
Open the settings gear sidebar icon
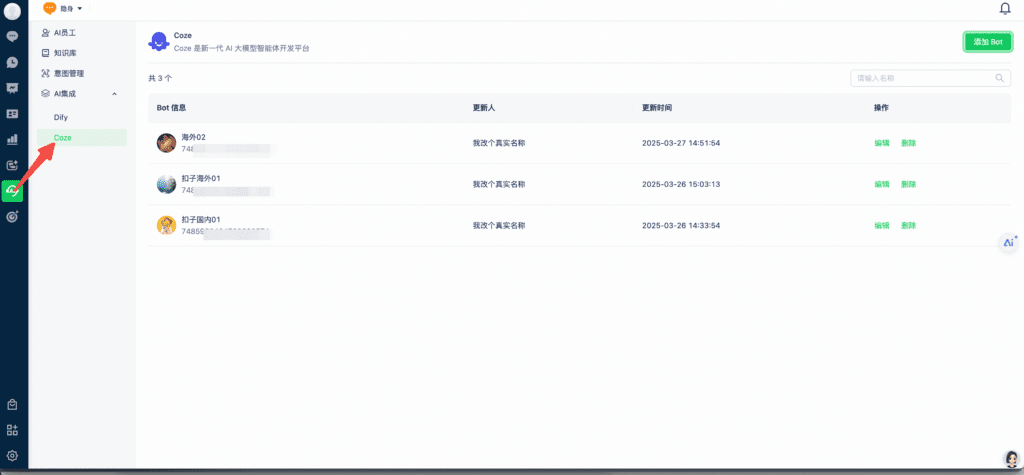[x=12, y=456]
